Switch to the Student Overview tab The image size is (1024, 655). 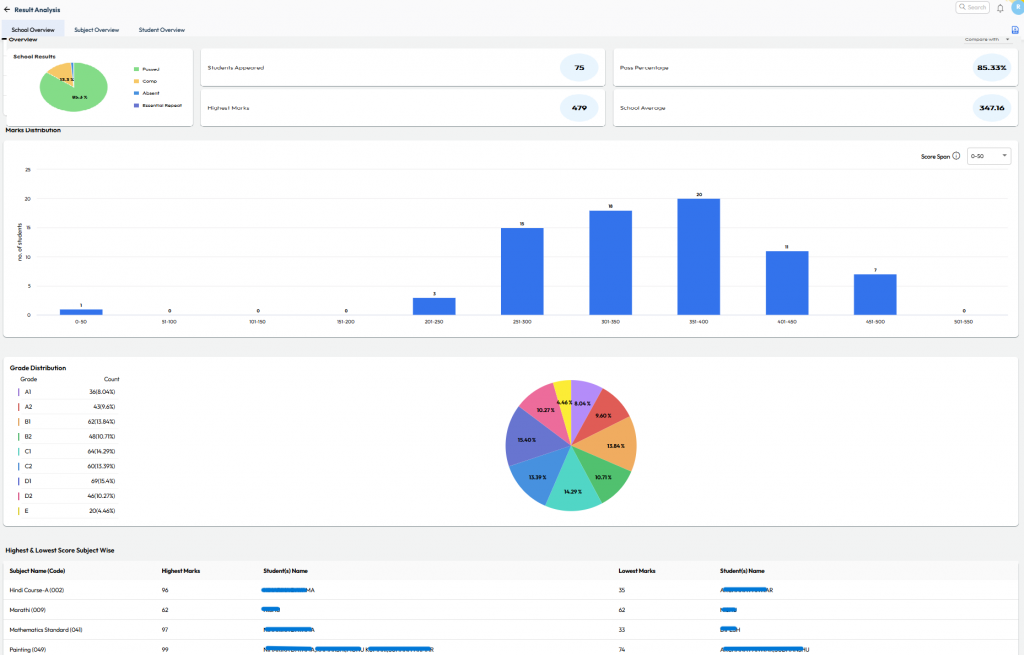(x=161, y=30)
